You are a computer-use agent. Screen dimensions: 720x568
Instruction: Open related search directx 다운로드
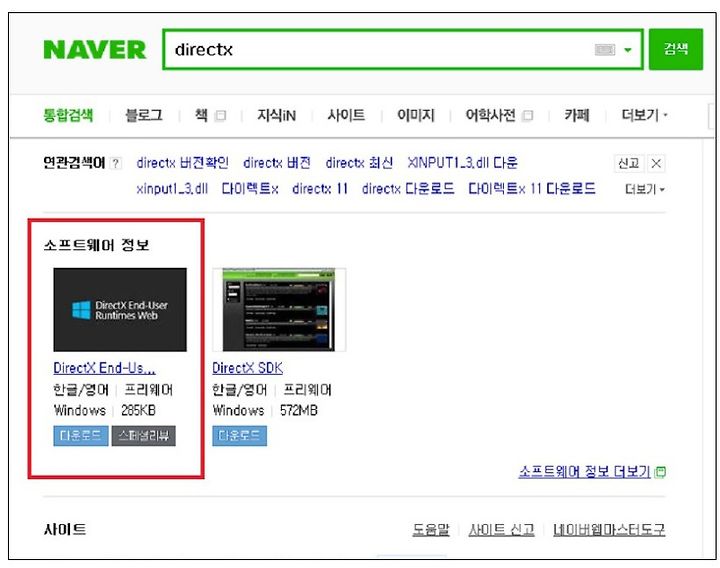408,189
